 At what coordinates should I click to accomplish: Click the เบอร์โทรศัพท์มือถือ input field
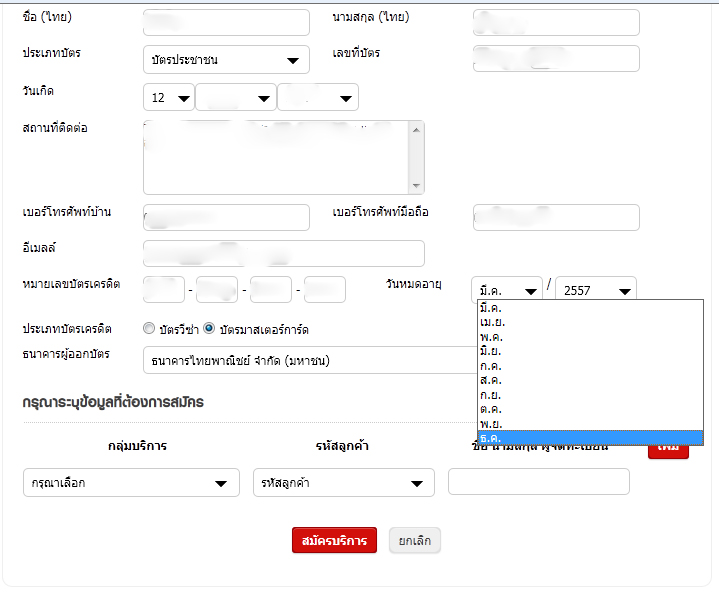pos(556,217)
